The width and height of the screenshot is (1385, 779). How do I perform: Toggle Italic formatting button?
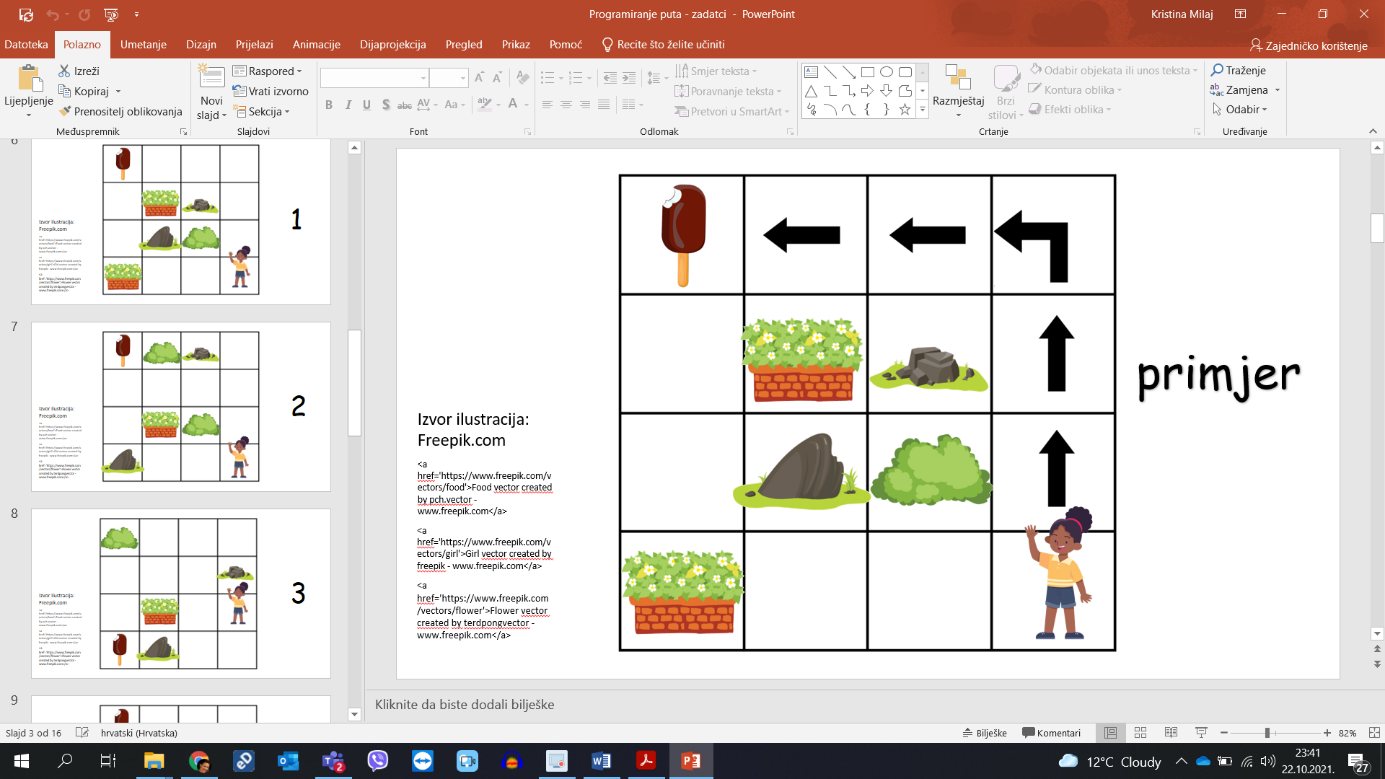click(348, 105)
